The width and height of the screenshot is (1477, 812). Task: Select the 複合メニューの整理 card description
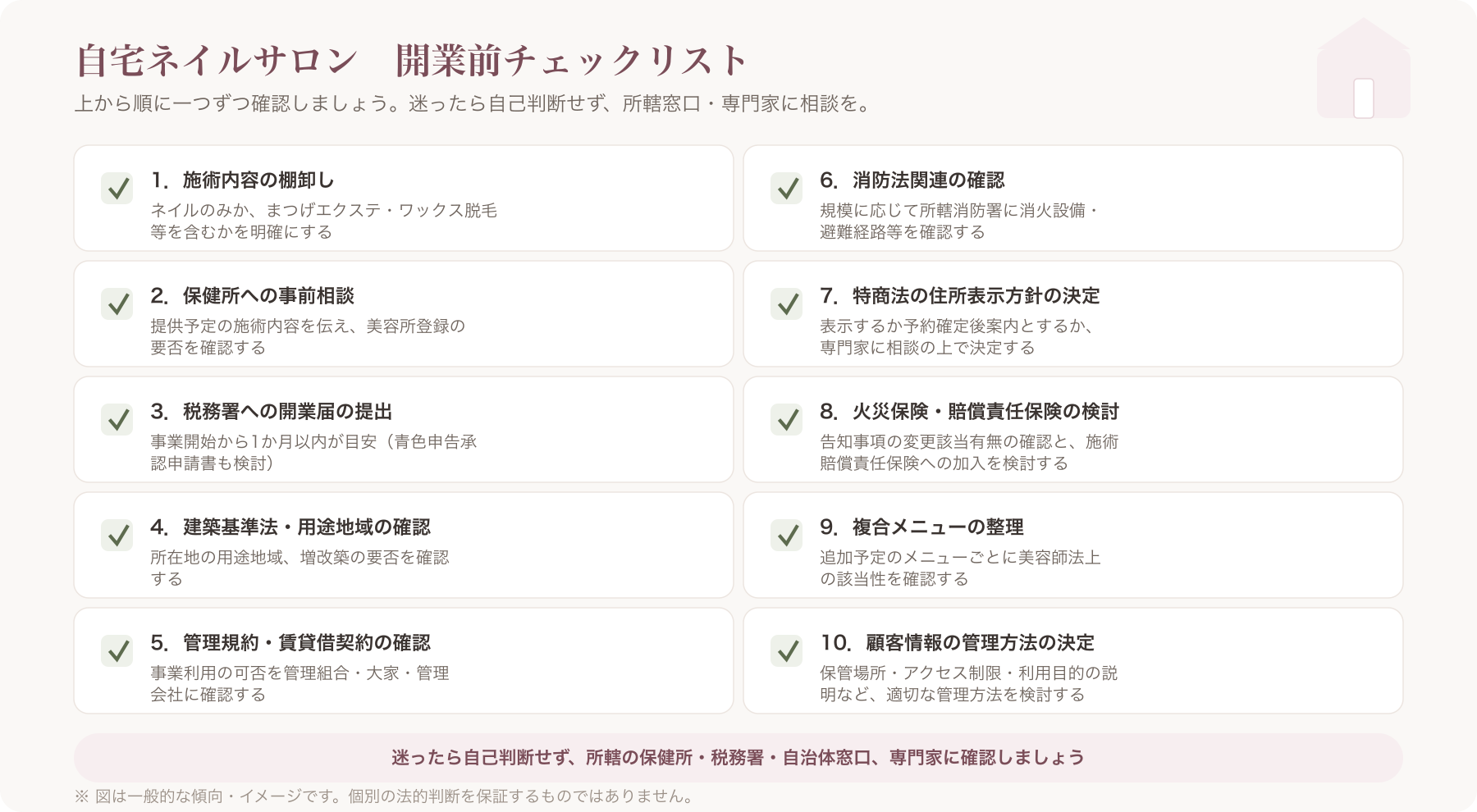pyautogui.click(x=960, y=568)
